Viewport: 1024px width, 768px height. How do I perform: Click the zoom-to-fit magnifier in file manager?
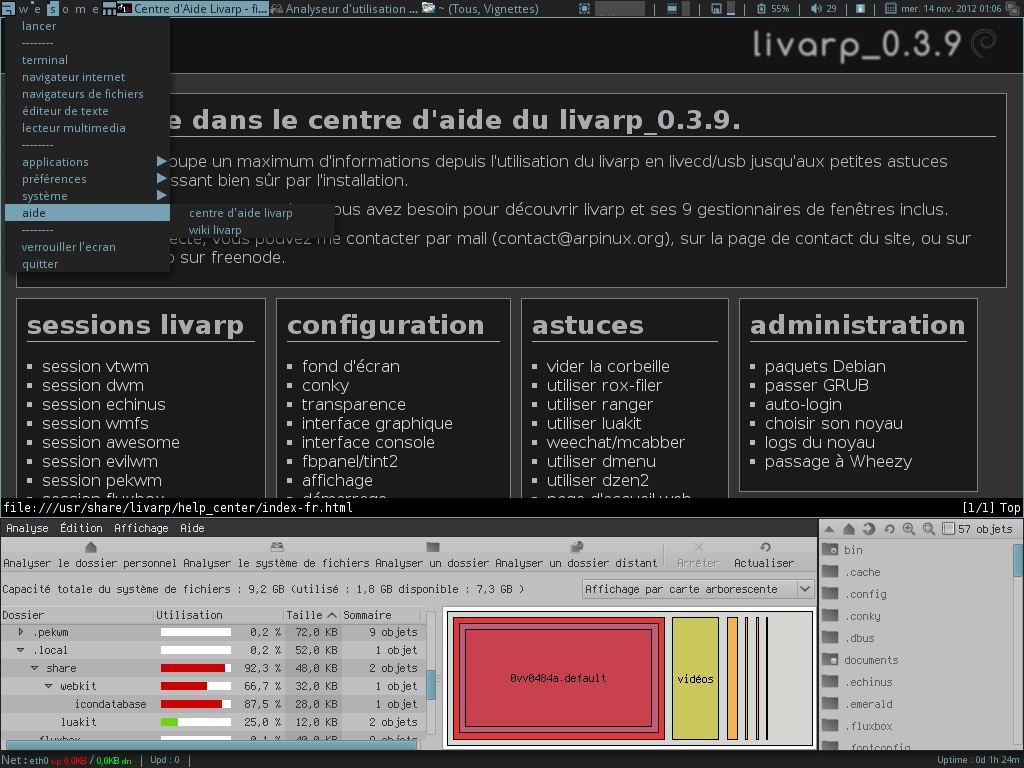pyautogui.click(x=929, y=529)
